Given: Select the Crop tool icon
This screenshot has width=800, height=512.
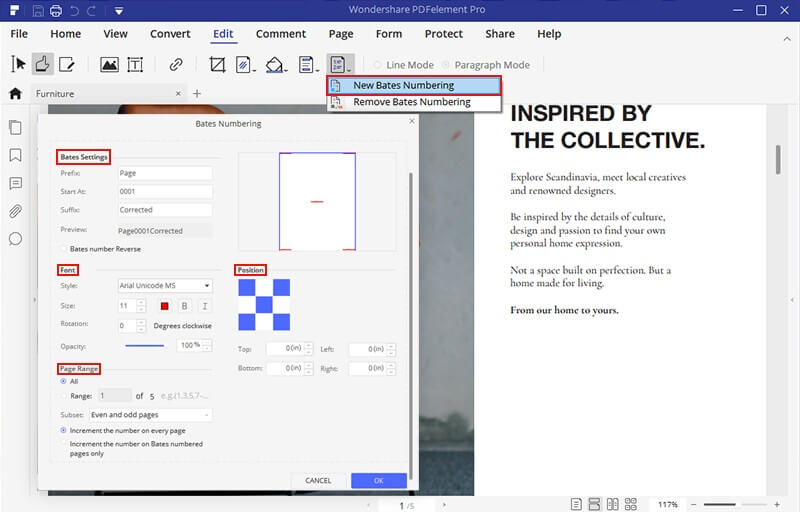Looking at the screenshot, I should 217,65.
